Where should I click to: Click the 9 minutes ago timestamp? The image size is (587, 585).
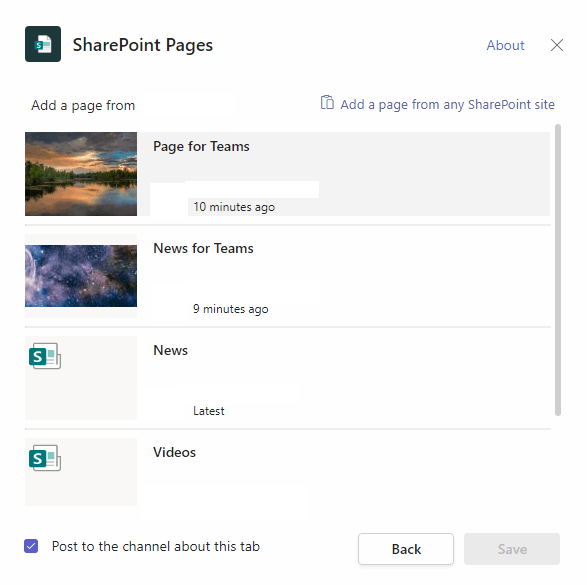coord(231,309)
